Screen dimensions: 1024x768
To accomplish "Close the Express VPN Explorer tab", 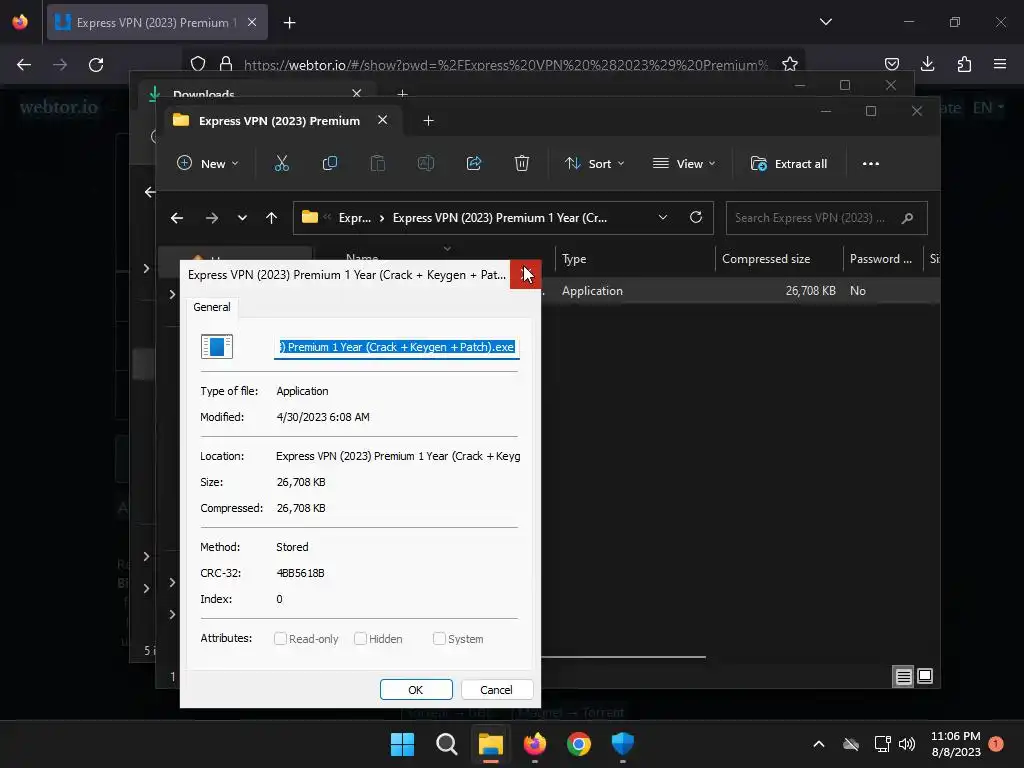I will point(383,120).
